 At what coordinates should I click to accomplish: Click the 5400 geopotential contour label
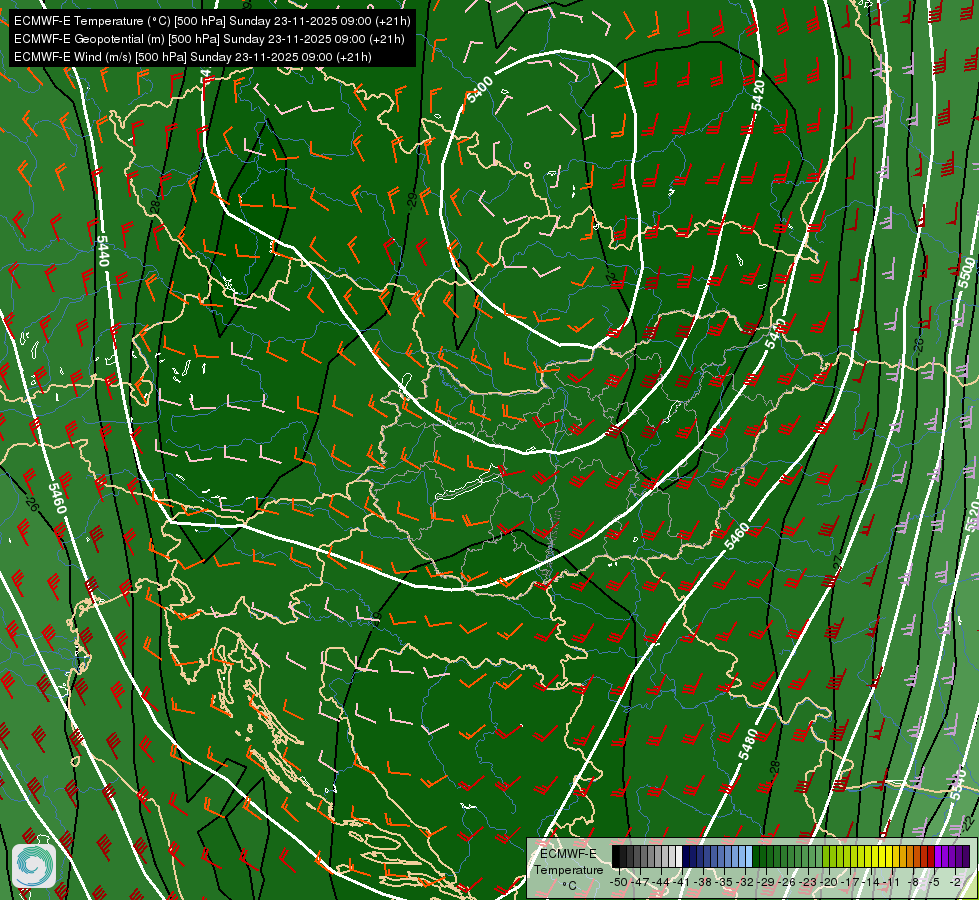[x=480, y=89]
